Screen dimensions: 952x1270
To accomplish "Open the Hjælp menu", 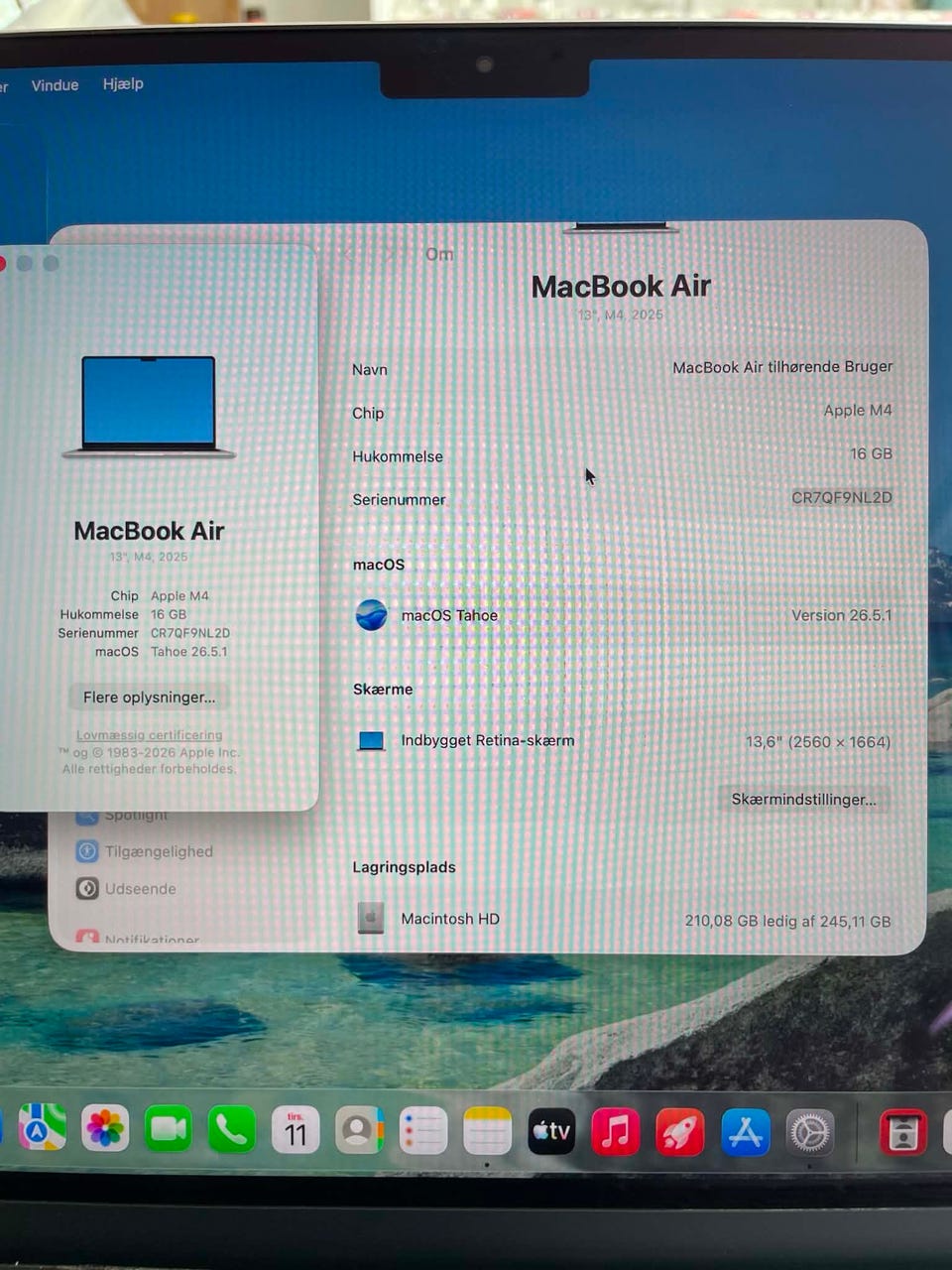I will click(x=123, y=84).
